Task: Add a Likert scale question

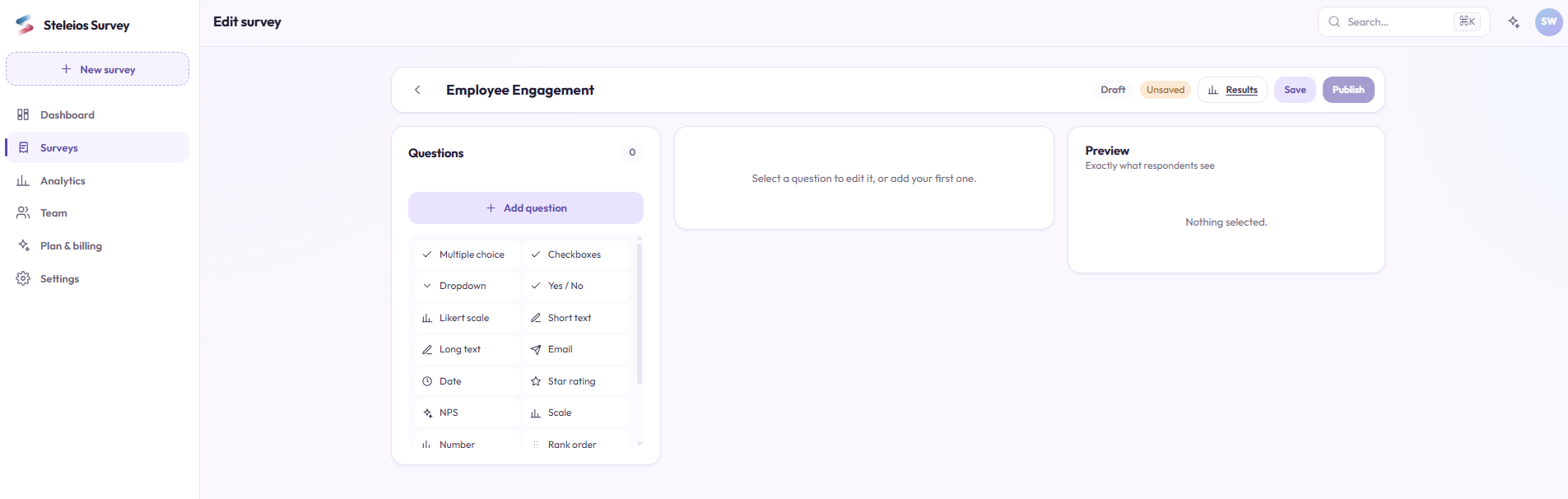Action: pos(468,318)
